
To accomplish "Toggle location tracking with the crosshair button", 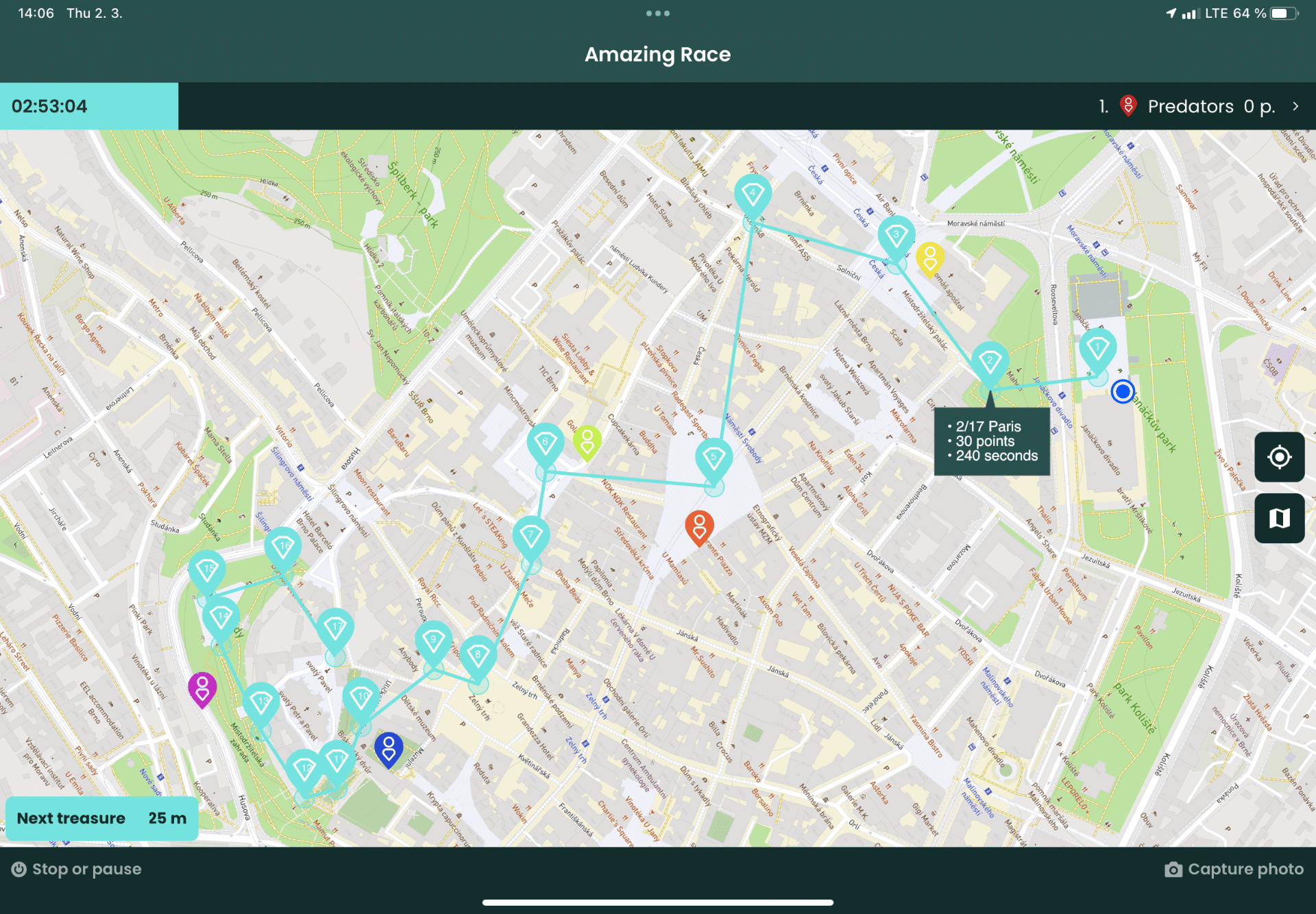I will [x=1279, y=457].
